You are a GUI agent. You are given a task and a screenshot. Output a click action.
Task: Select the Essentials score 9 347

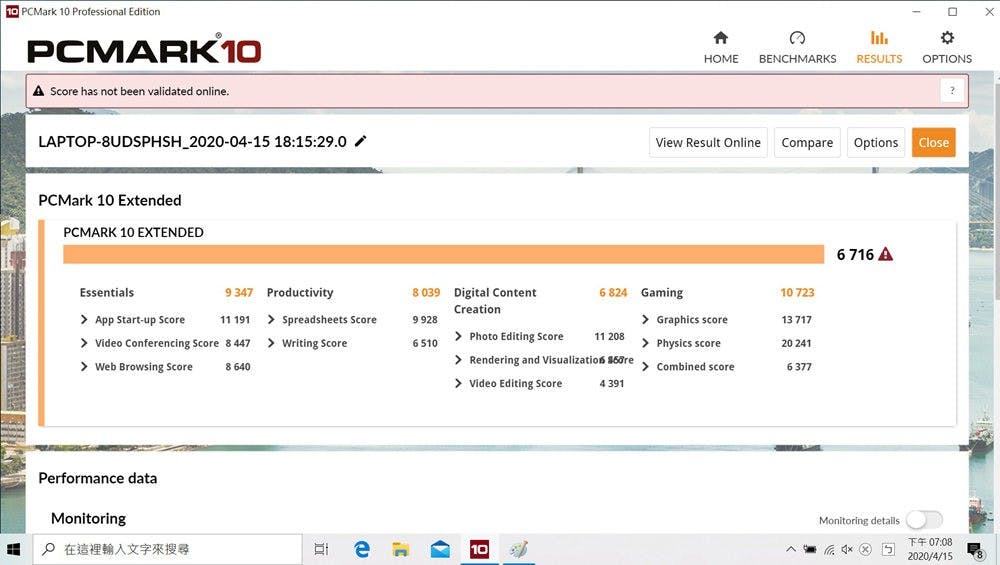pos(239,293)
